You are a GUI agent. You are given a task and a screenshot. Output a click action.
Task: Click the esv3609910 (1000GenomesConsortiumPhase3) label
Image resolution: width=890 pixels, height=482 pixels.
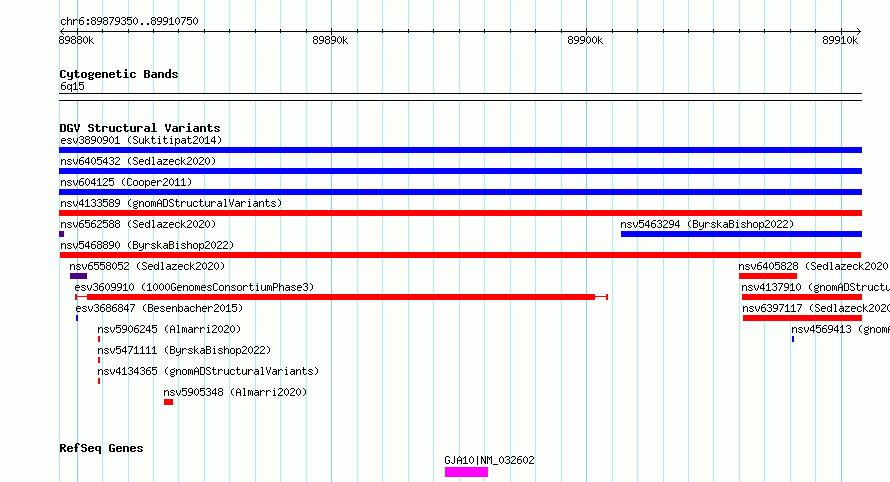point(194,287)
